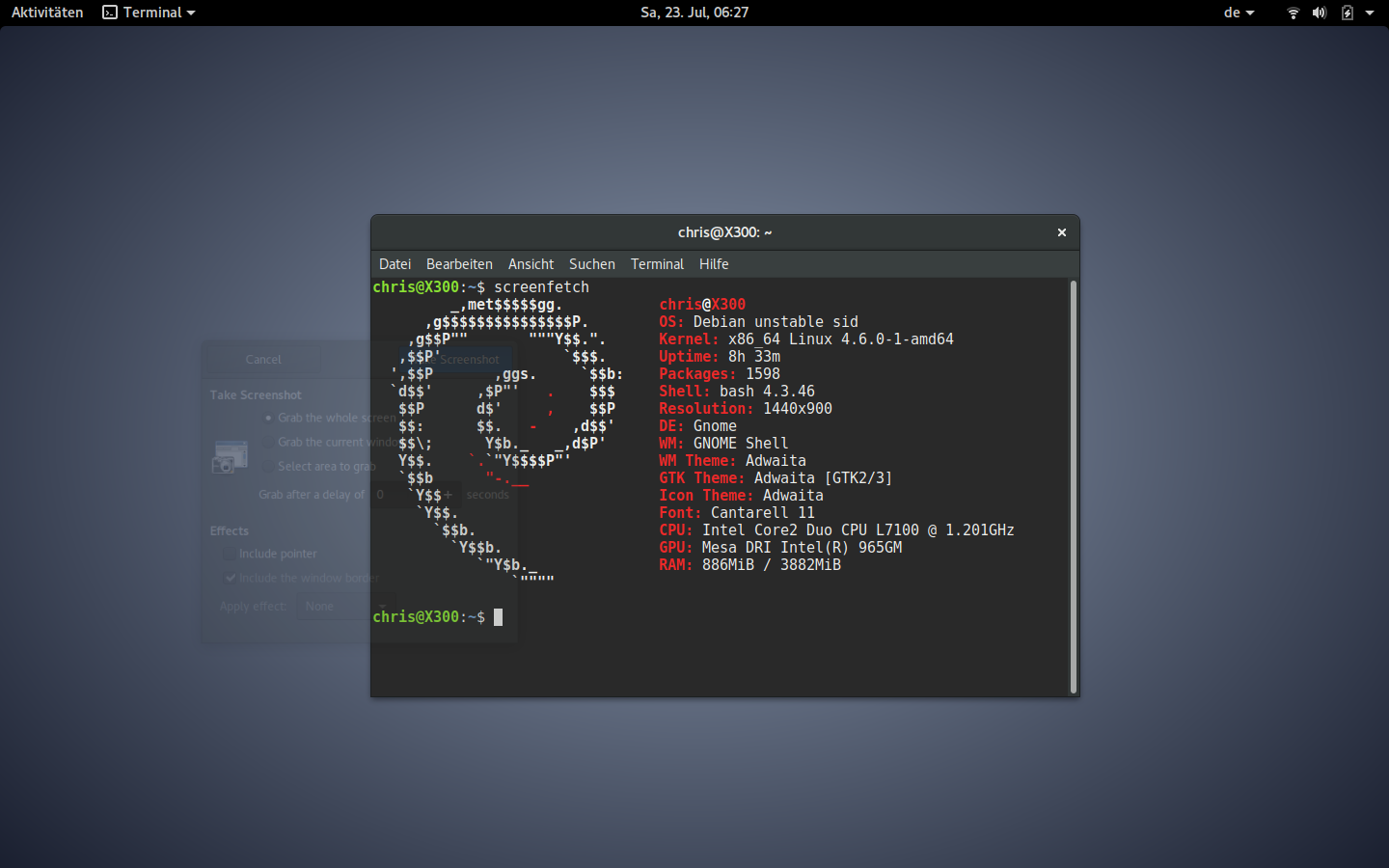The image size is (1389, 868).
Task: Select 'Grab the whole screen' radio button
Action: pos(268,419)
